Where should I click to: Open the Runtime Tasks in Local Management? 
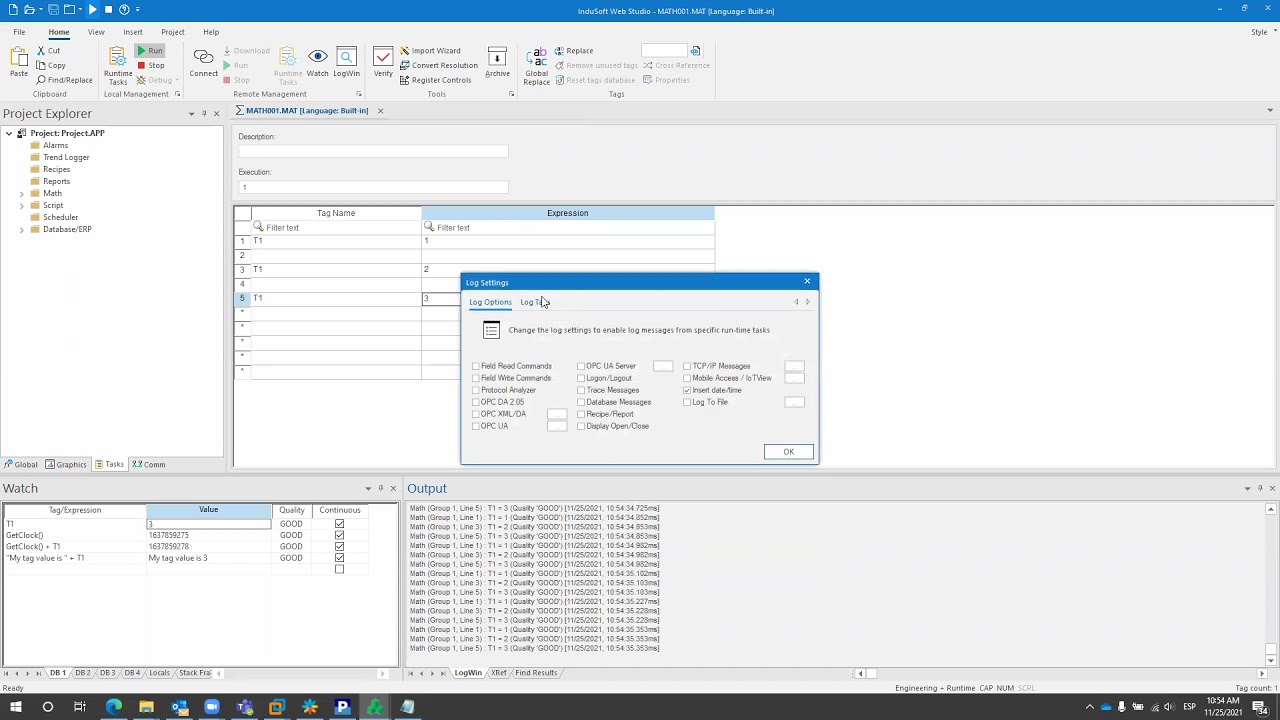click(118, 65)
